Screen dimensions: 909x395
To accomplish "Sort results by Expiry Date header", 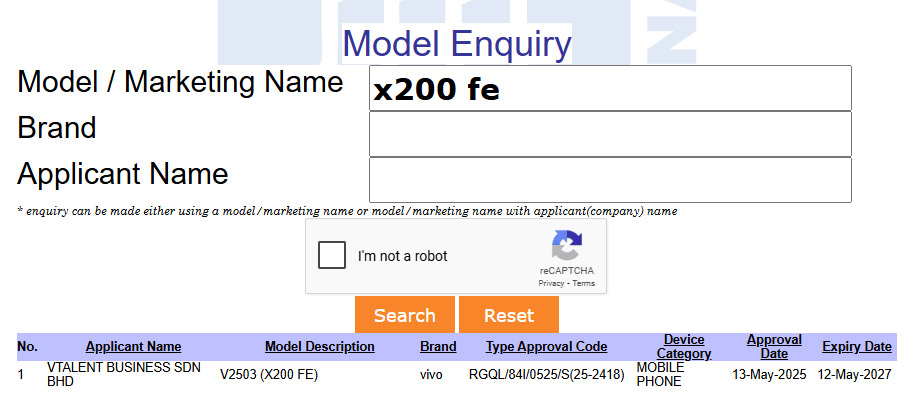I will [x=857, y=347].
